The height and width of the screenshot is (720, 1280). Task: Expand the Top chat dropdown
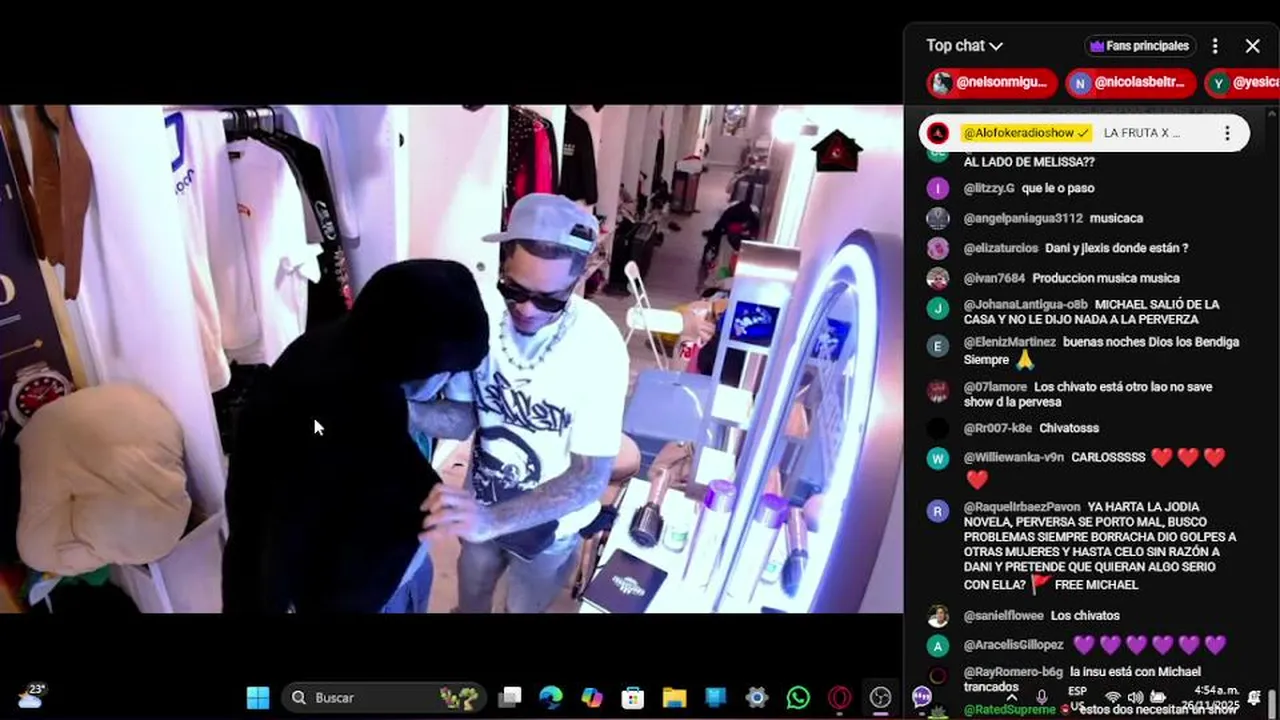[x=964, y=46]
